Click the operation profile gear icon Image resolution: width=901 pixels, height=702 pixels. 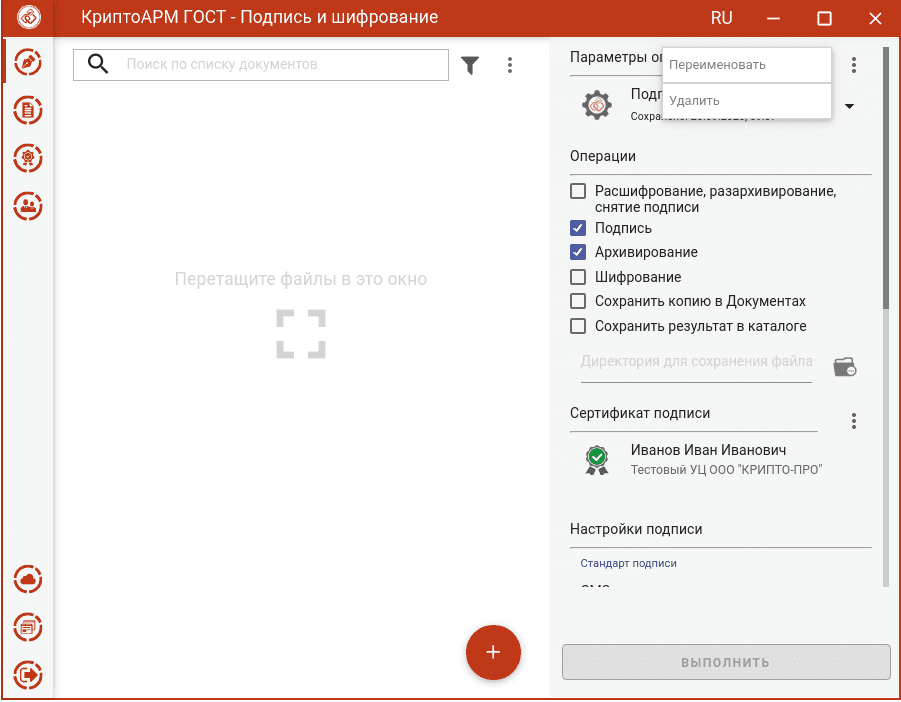[597, 105]
